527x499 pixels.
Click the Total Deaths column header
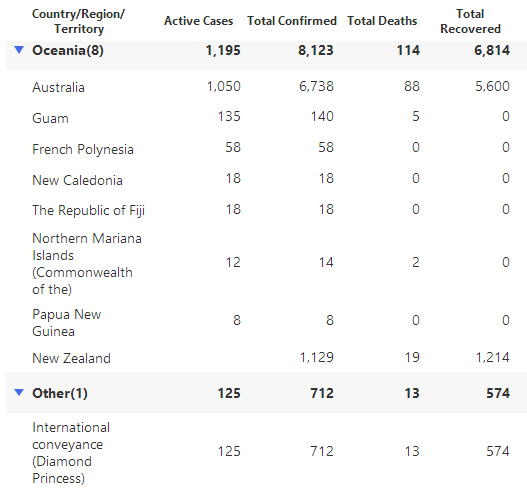pos(382,21)
